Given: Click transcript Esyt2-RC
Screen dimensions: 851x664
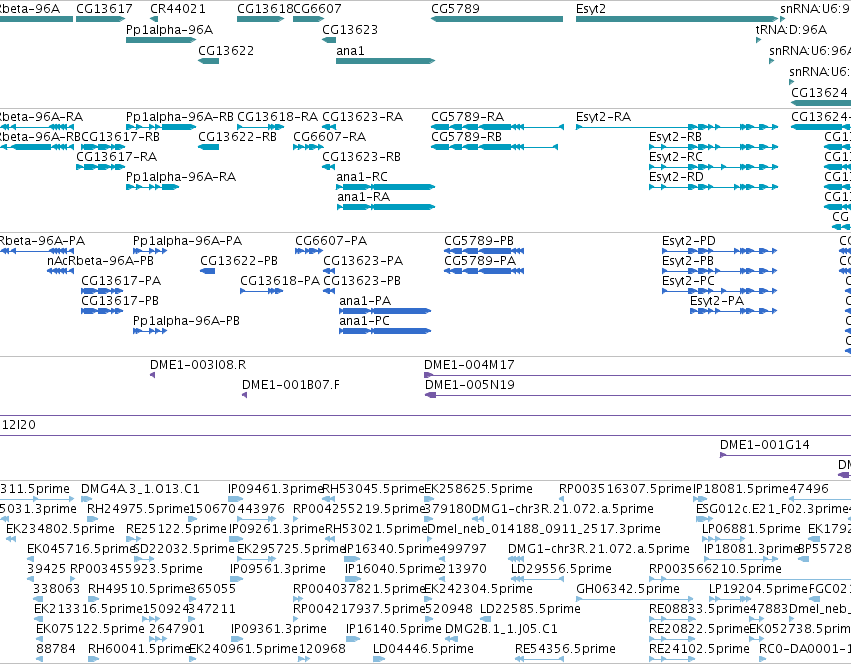Looking at the screenshot, I should tap(714, 167).
